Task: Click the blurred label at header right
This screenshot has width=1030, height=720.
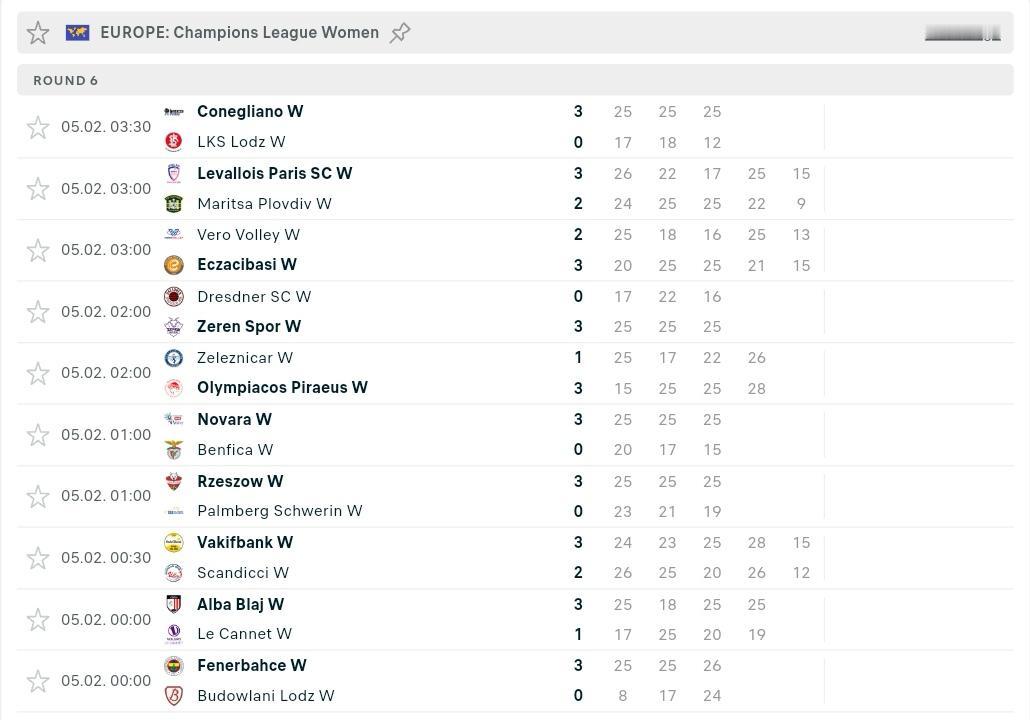Action: pos(962,34)
